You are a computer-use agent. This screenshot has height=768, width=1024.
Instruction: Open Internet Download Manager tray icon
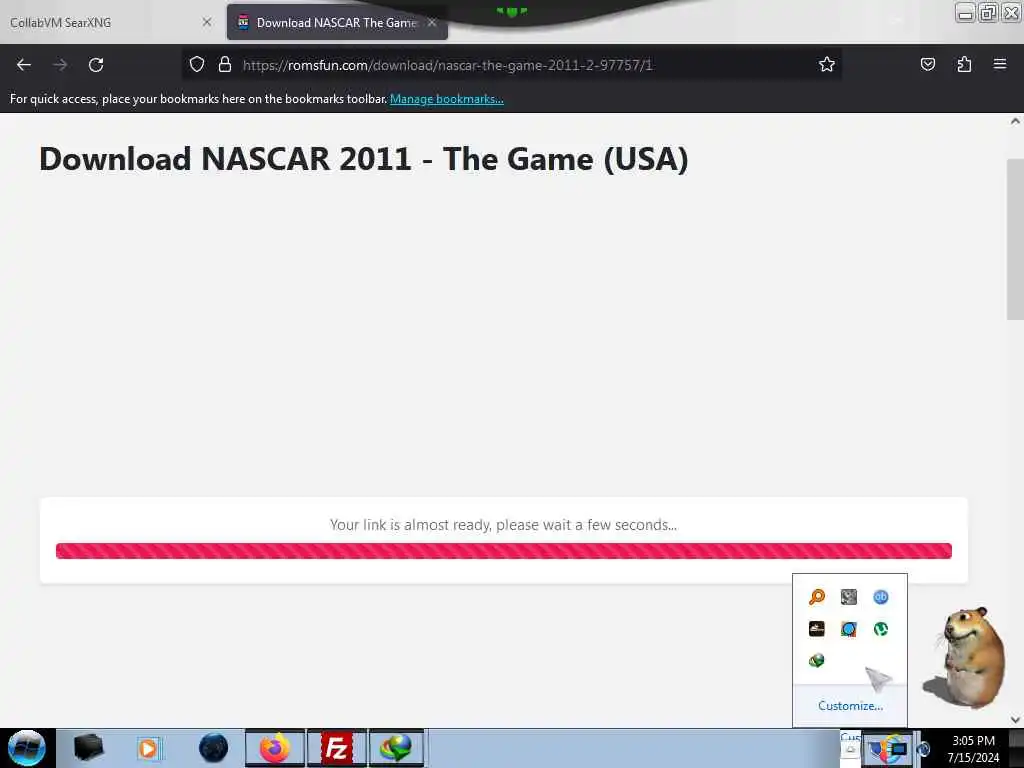click(816, 660)
